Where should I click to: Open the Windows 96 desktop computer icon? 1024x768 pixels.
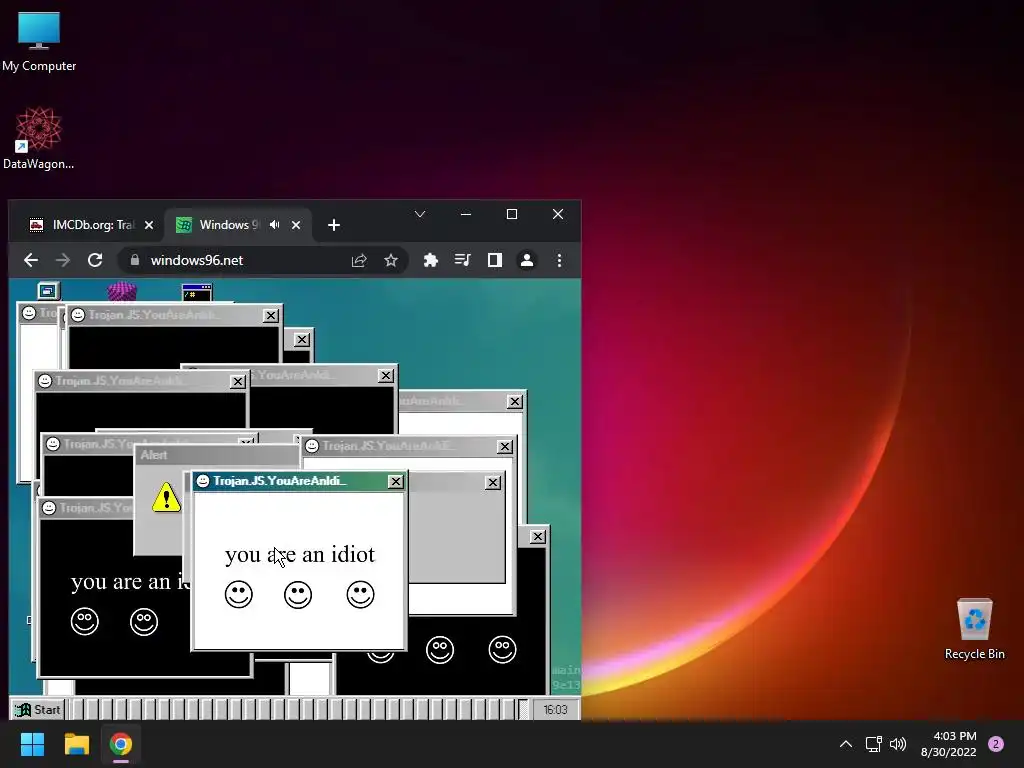click(x=48, y=291)
